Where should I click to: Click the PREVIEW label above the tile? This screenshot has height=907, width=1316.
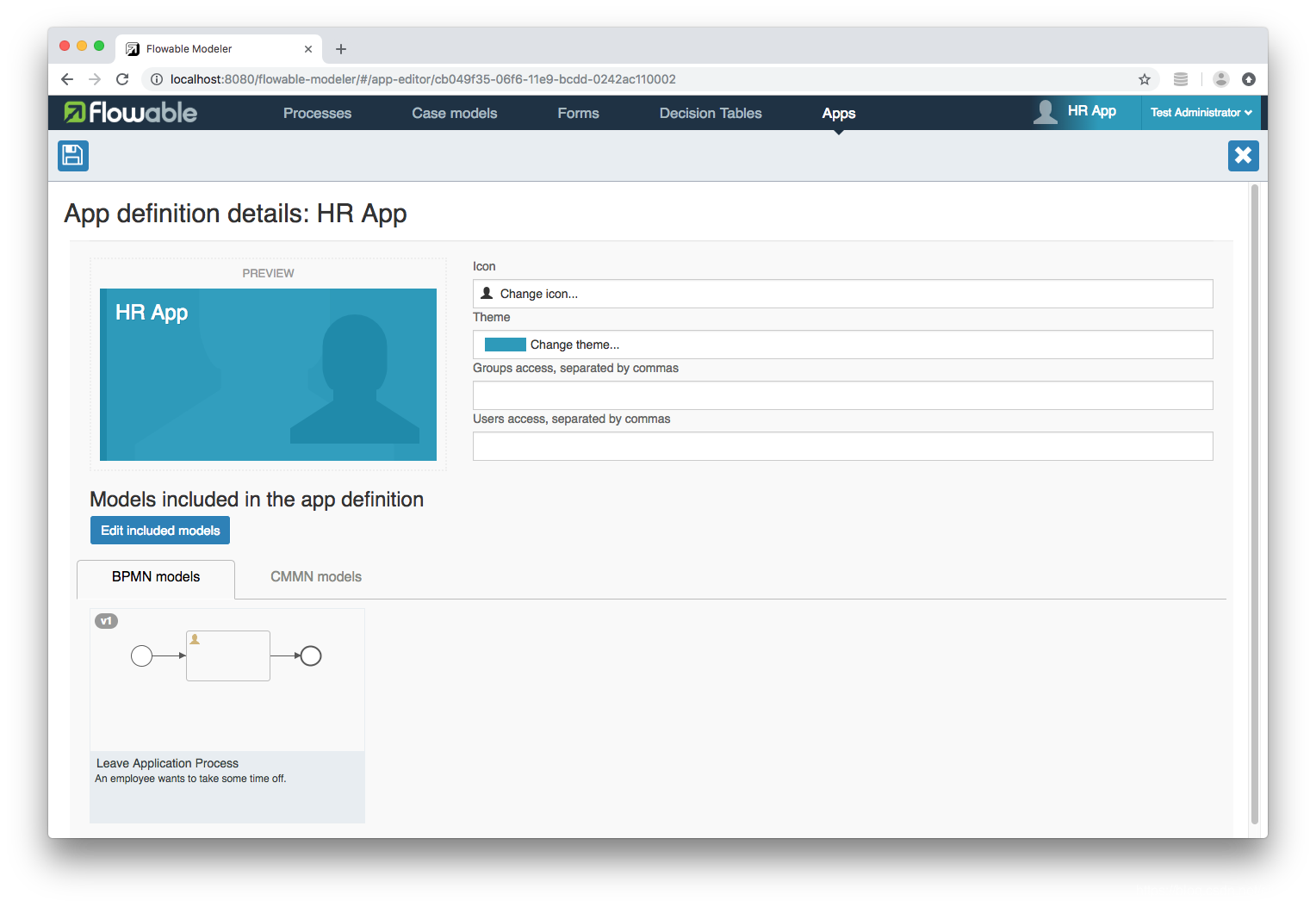tap(268, 273)
